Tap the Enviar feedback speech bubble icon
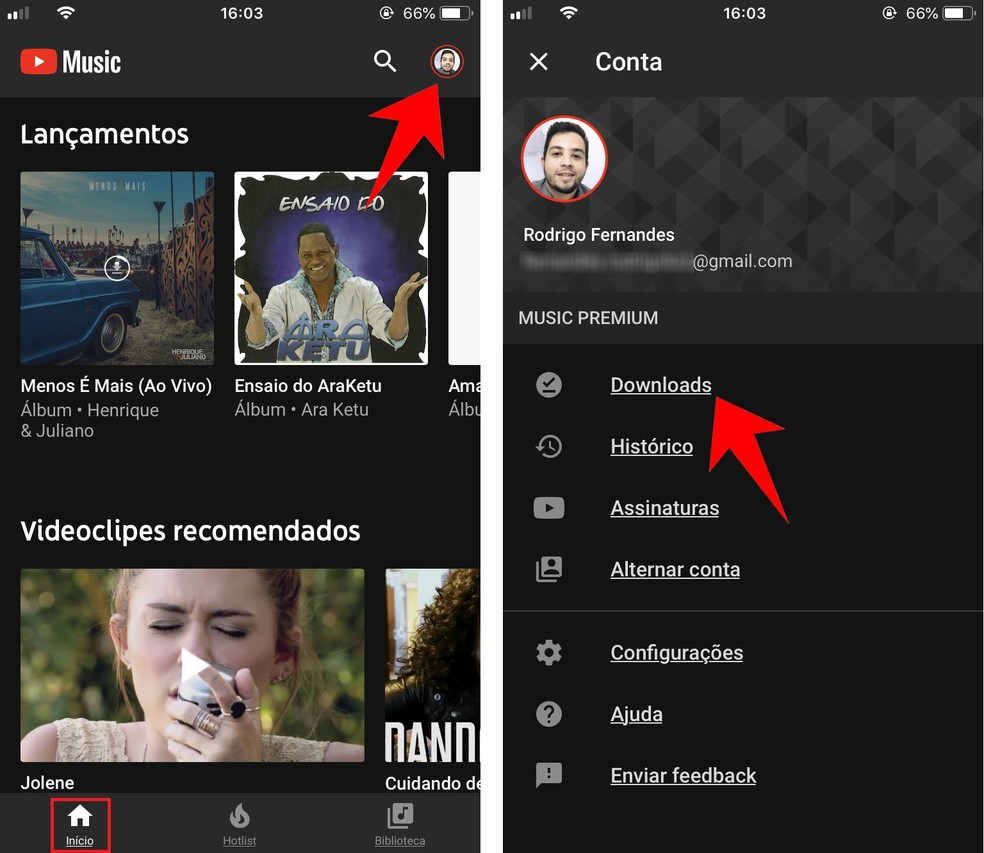Image resolution: width=984 pixels, height=853 pixels. (548, 775)
